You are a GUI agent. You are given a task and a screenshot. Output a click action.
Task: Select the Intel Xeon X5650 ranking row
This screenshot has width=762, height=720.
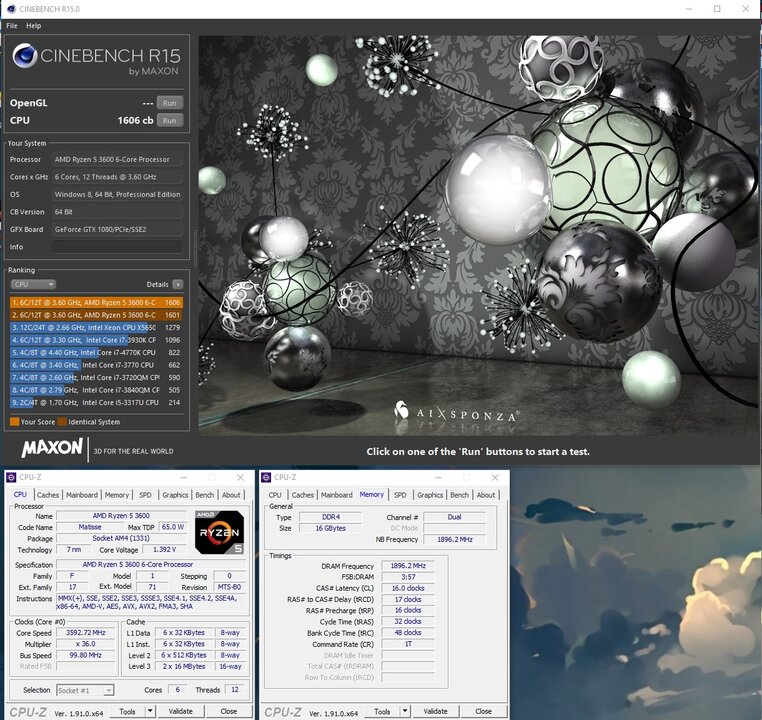96,327
